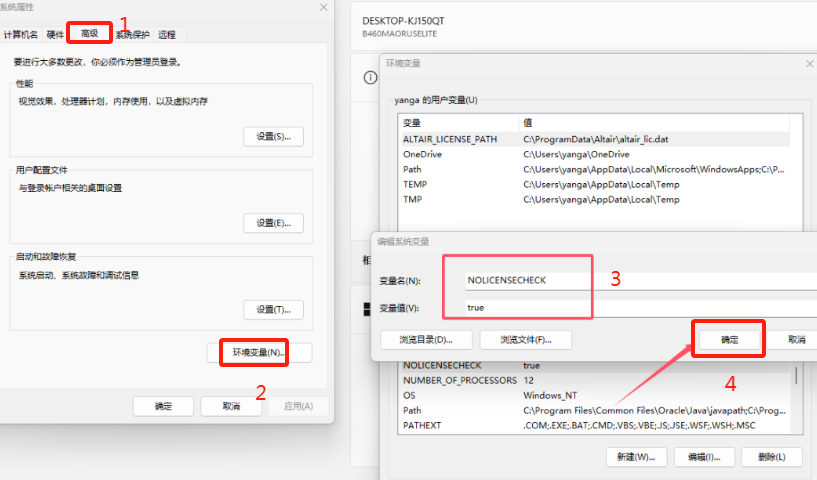Click 浏览目录(D)... button
Screen dimensions: 817x480
(426, 340)
